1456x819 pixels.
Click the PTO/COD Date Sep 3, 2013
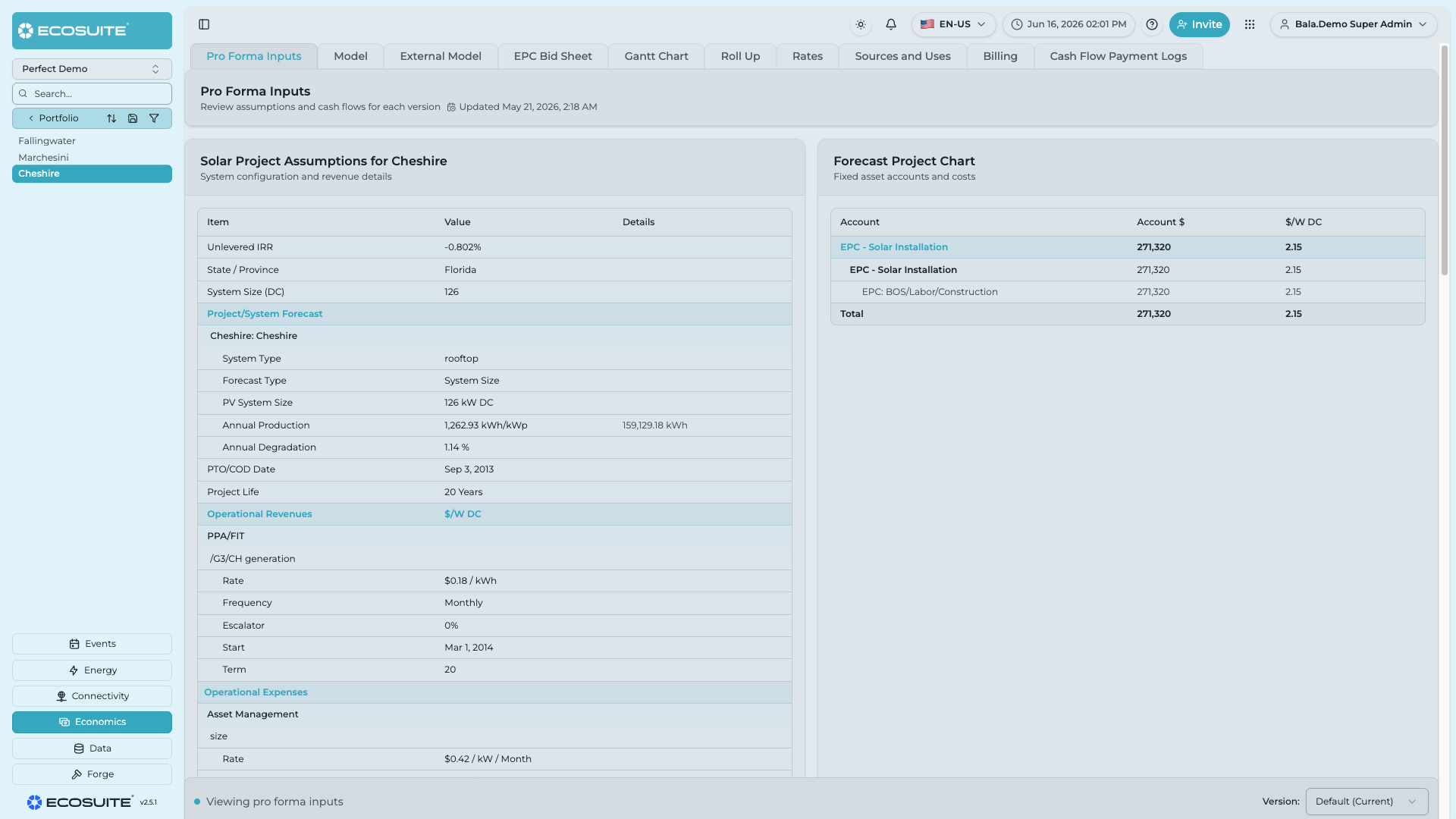pyautogui.click(x=469, y=469)
